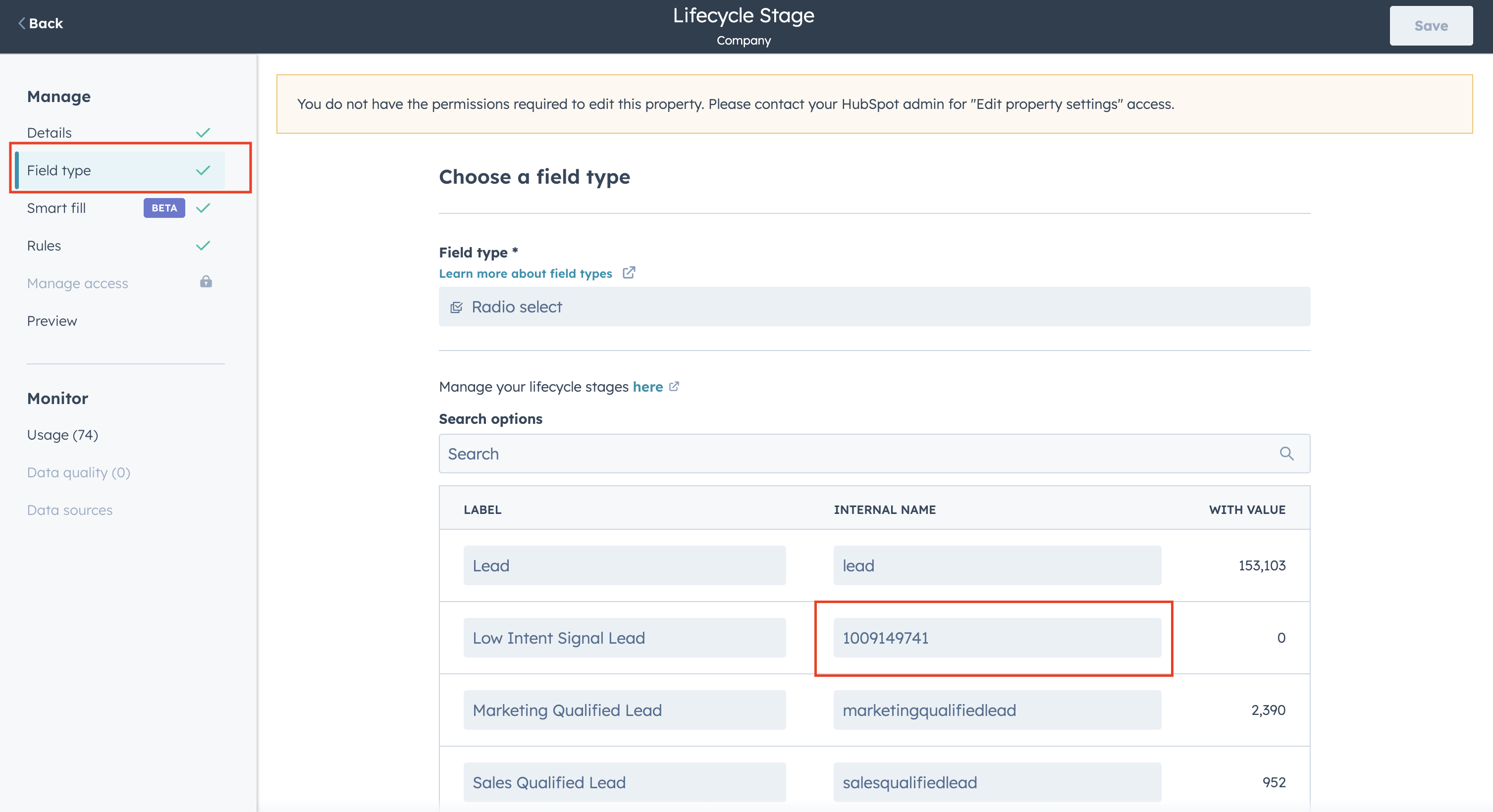Click external link icon after field types
The height and width of the screenshot is (812, 1493).
pos(629,273)
